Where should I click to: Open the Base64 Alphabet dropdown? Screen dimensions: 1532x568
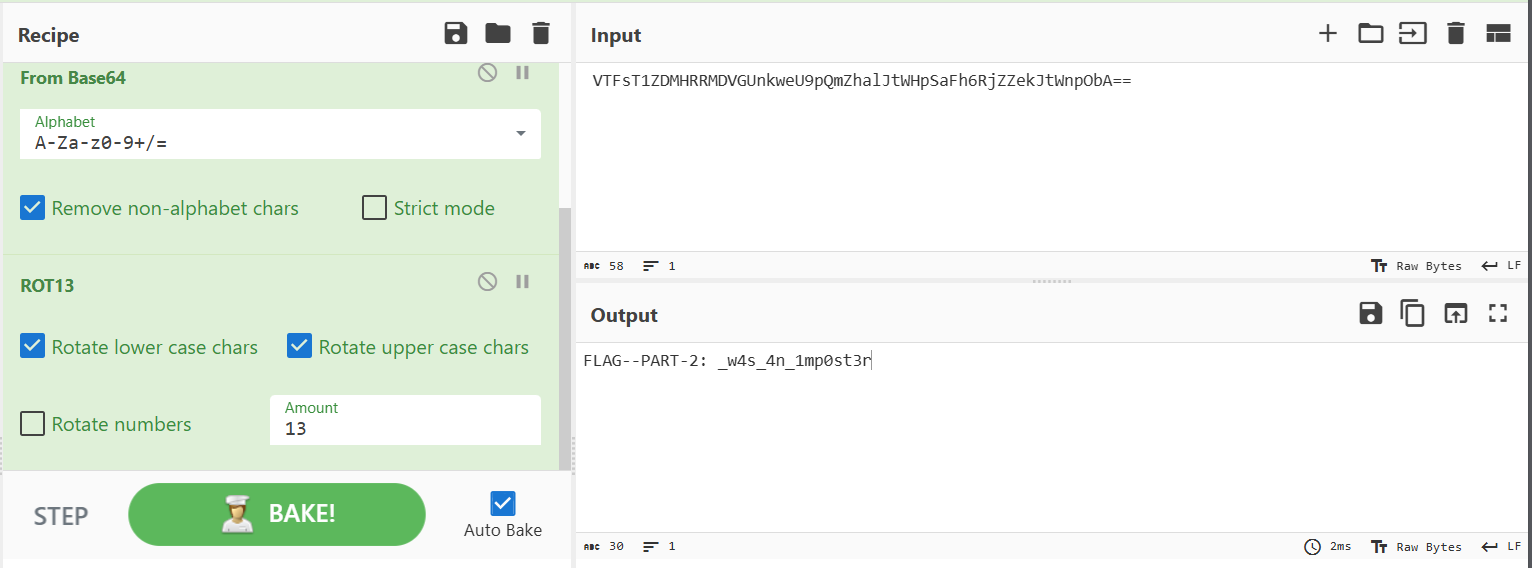tap(520, 134)
